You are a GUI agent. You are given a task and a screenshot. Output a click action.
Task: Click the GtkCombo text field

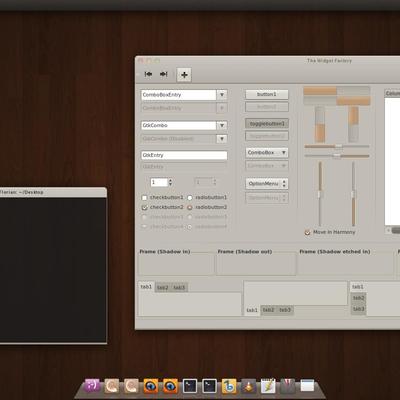point(179,126)
